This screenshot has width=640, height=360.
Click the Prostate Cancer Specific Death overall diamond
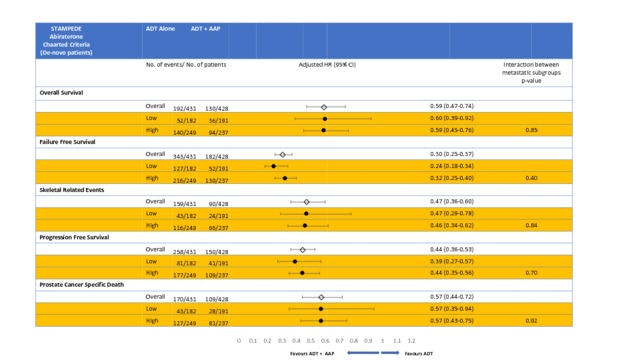[321, 298]
